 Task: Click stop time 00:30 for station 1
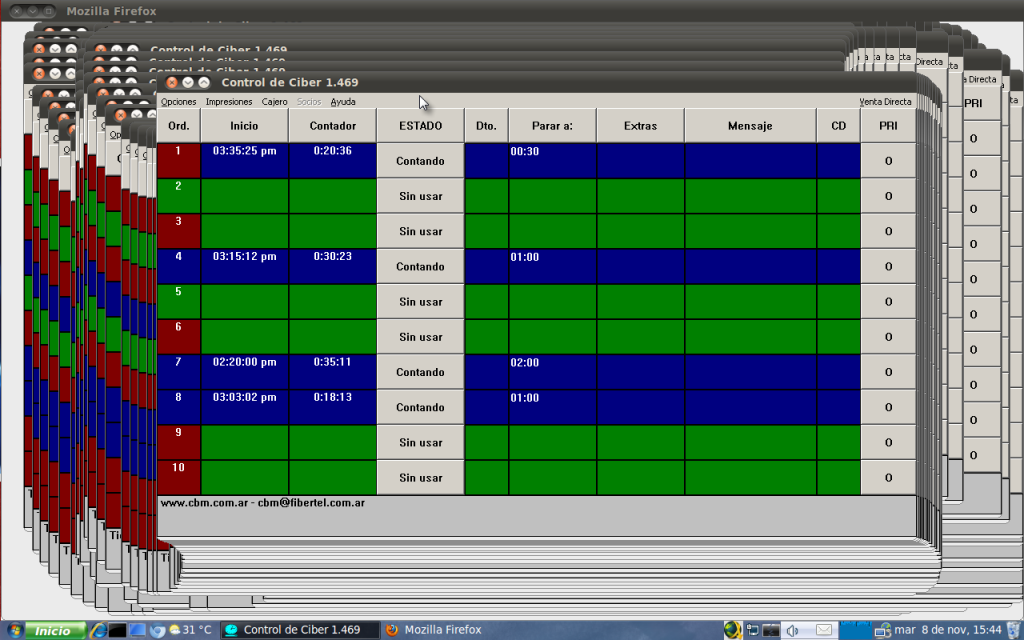click(524, 152)
